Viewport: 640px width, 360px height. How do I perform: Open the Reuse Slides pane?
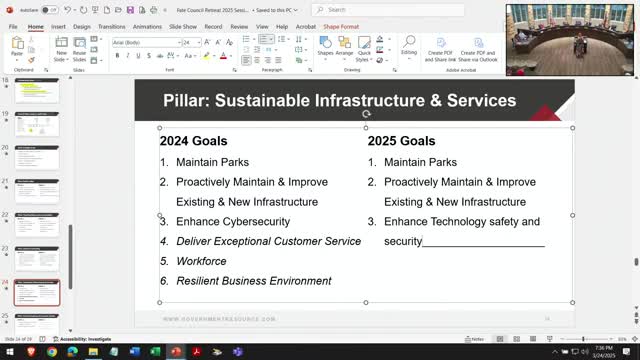tap(80, 49)
